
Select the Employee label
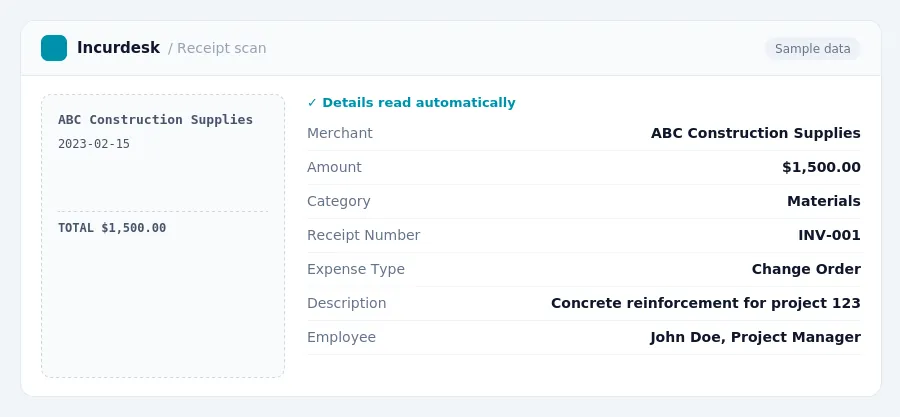pos(342,337)
